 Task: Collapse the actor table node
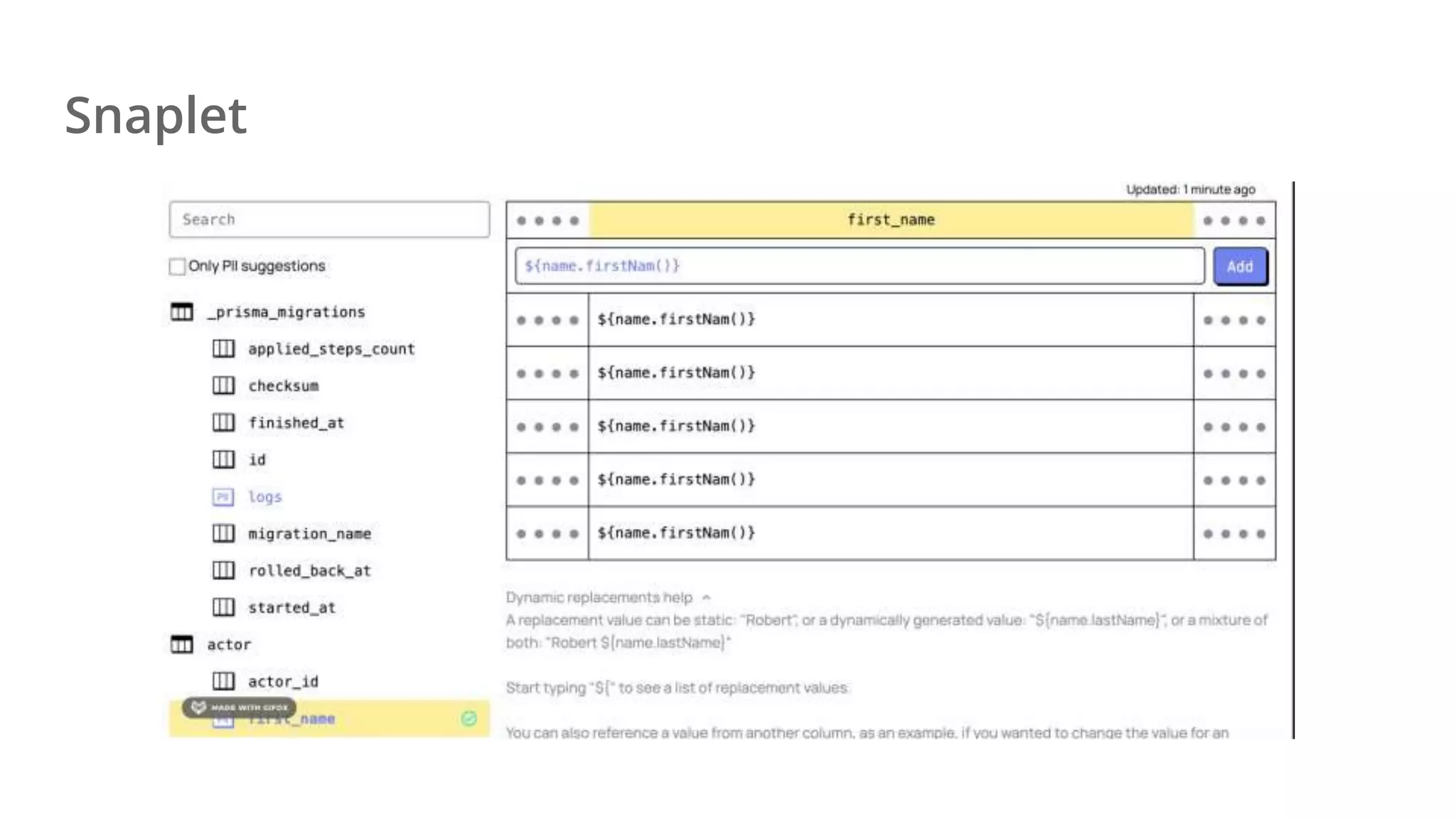[229, 645]
